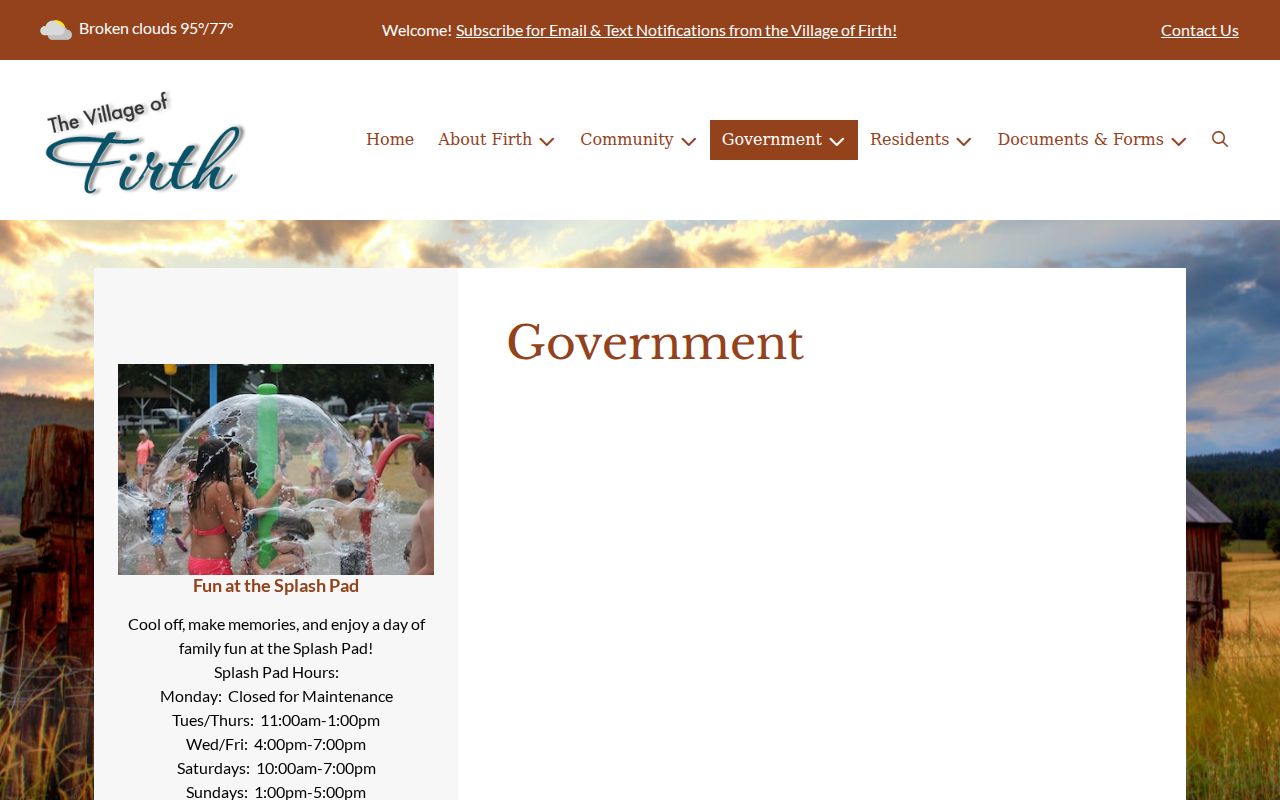Click the 'Saturdays: 10:00am-7:00pm' hours line
The image size is (1280, 800).
[x=276, y=768]
